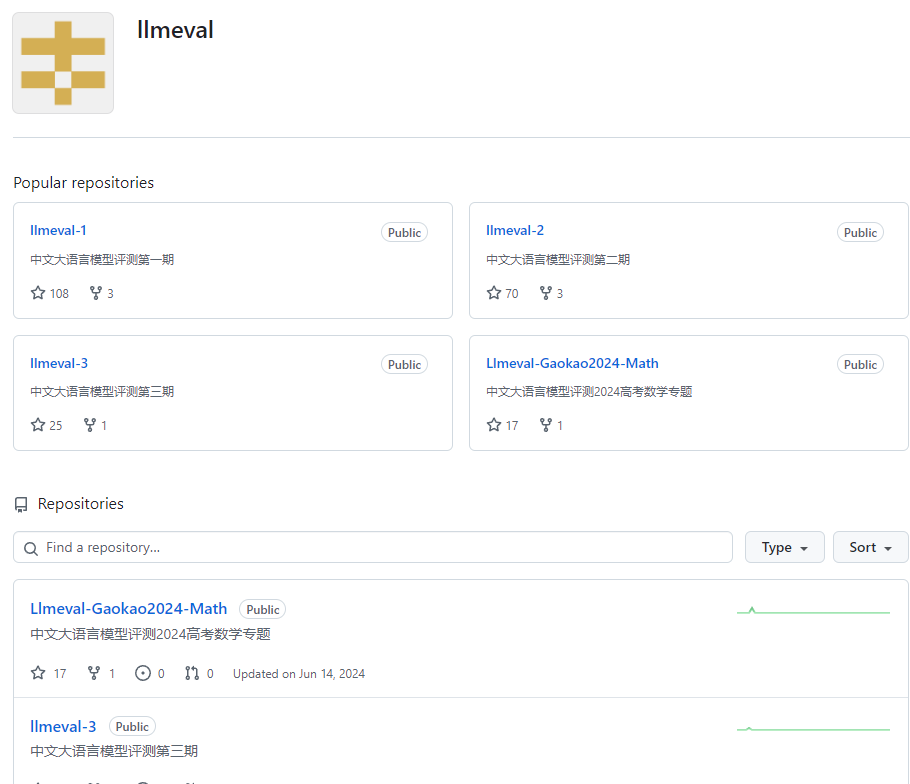
Task: Click the star icon on Gaokao2024-Math popular card
Action: (494, 425)
